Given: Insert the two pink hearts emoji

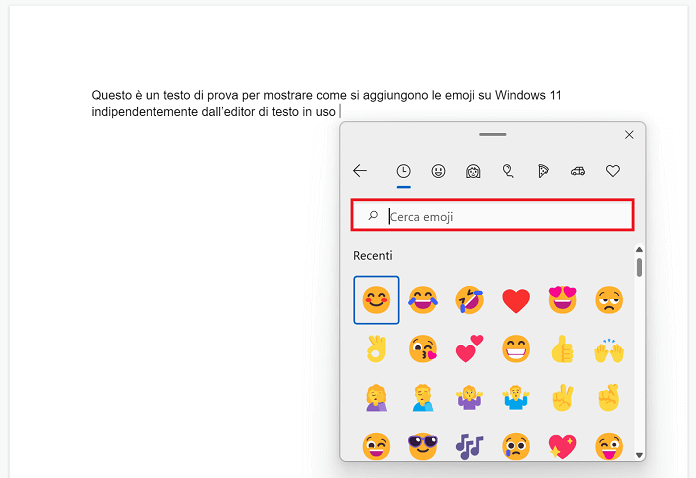Looking at the screenshot, I should click(x=470, y=349).
